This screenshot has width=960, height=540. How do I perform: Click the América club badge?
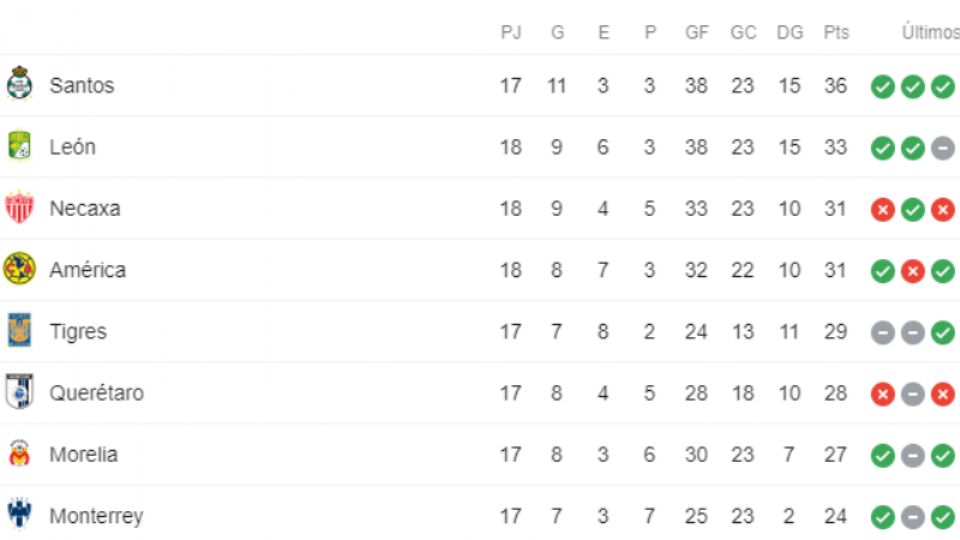point(19,269)
